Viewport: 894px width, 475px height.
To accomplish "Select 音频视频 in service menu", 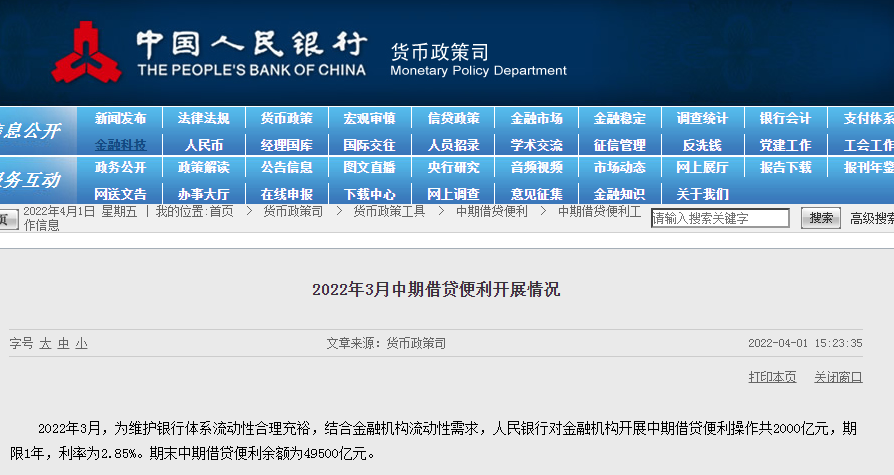I will pos(537,167).
